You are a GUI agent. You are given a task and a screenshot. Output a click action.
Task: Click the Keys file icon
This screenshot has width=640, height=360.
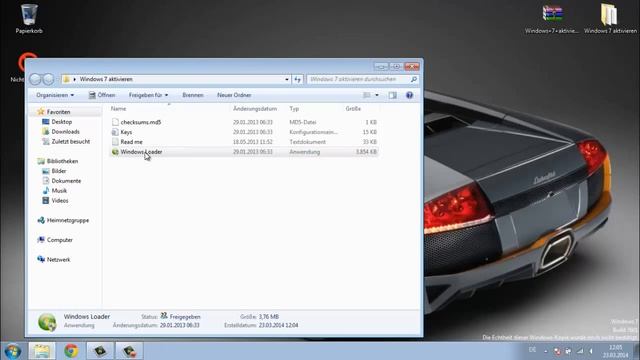tap(115, 132)
